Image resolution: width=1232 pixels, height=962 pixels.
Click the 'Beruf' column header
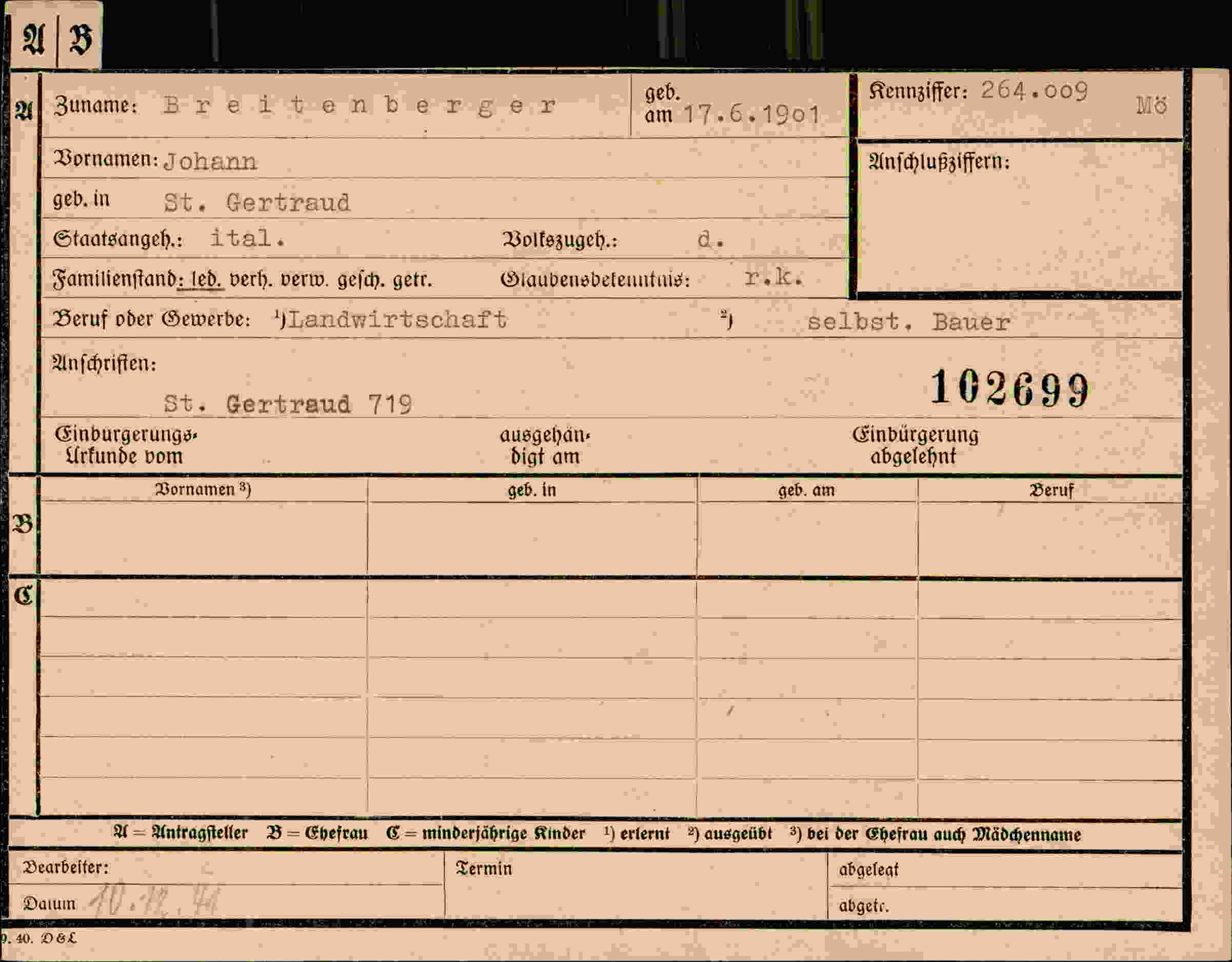(x=1051, y=489)
